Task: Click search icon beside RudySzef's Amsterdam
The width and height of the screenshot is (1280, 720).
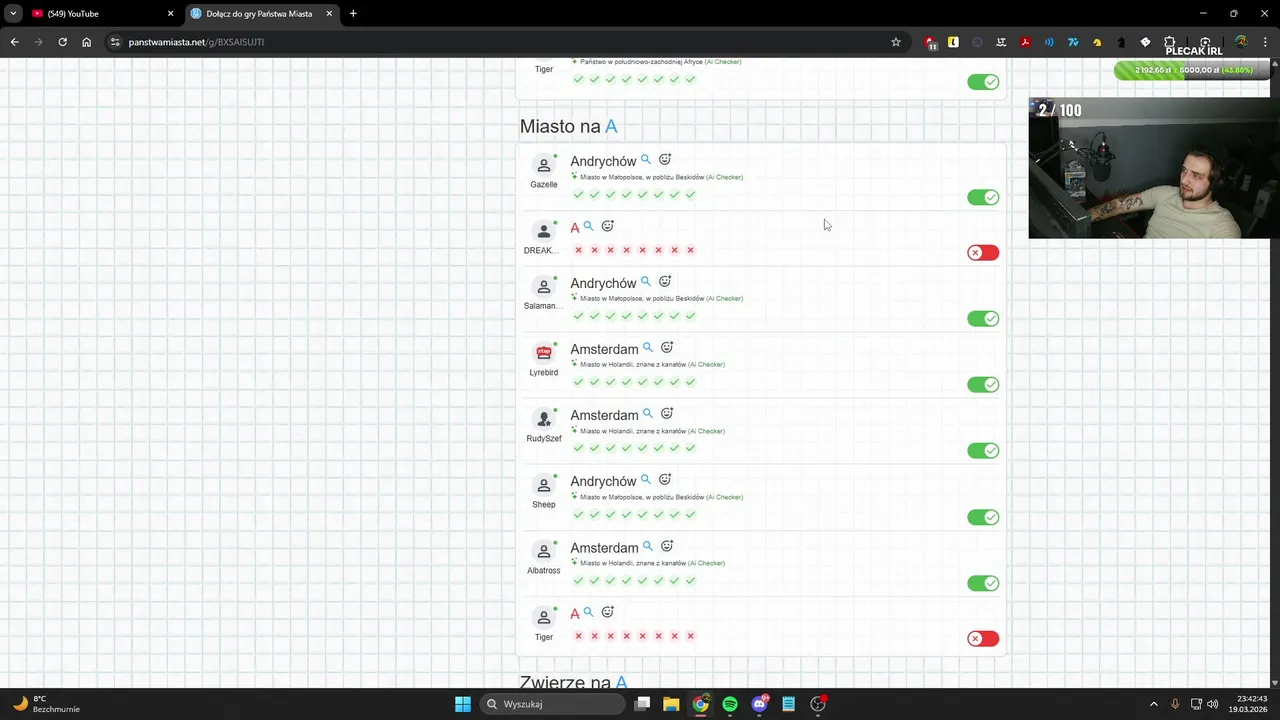Action: click(x=648, y=414)
